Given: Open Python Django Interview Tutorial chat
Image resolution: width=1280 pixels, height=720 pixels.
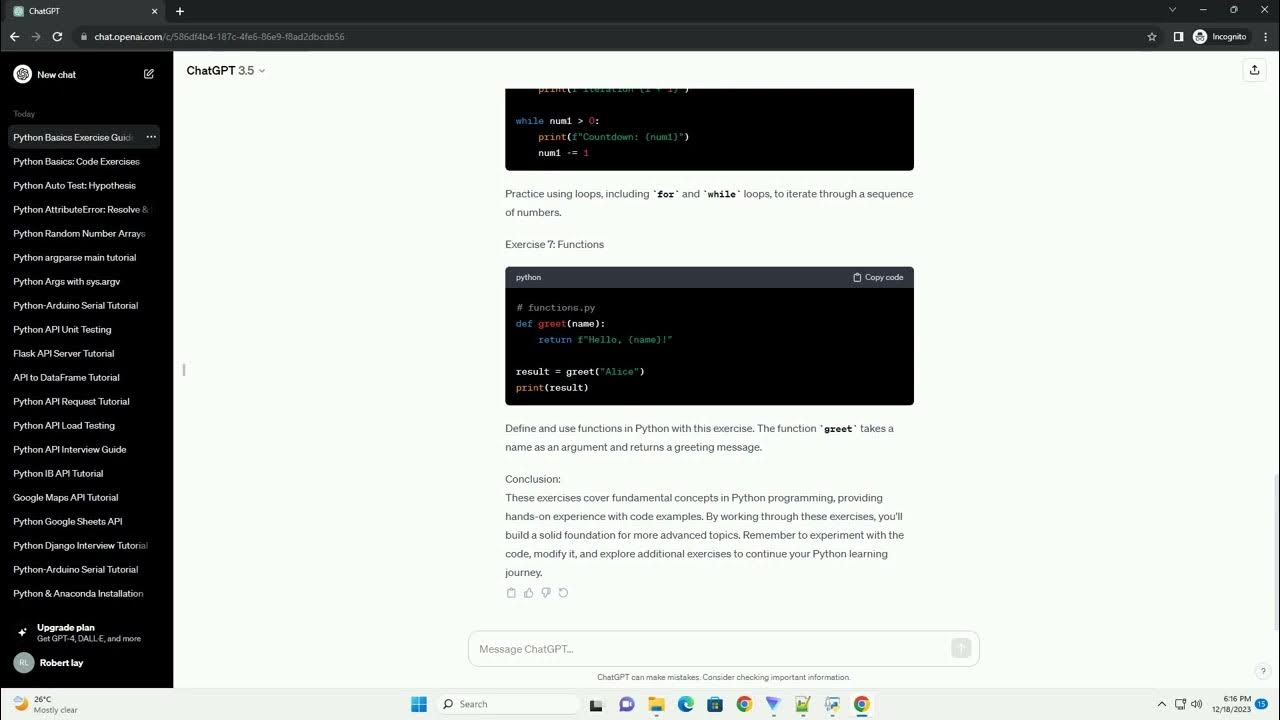Looking at the screenshot, I should pos(84,545).
